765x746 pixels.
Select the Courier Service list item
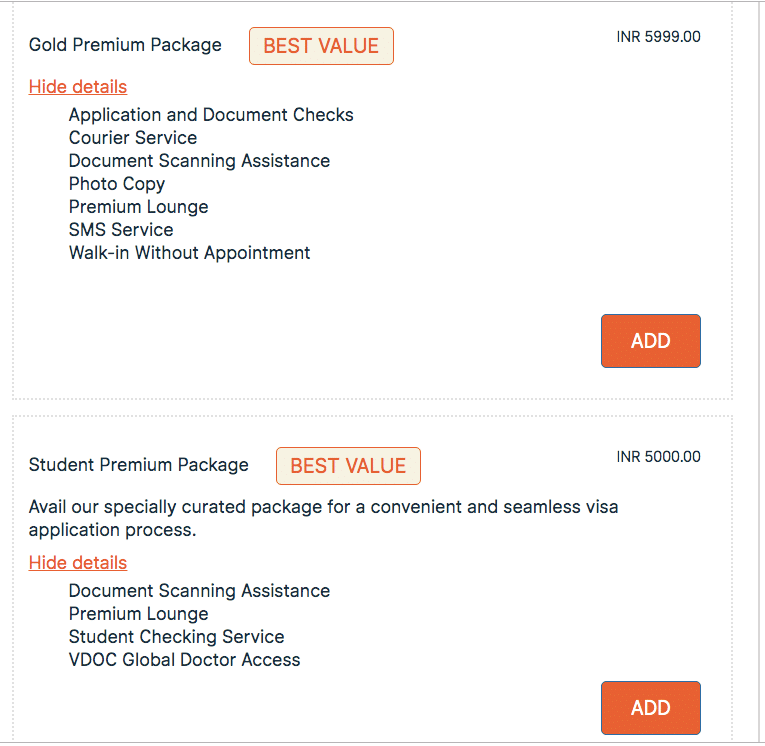coord(133,138)
